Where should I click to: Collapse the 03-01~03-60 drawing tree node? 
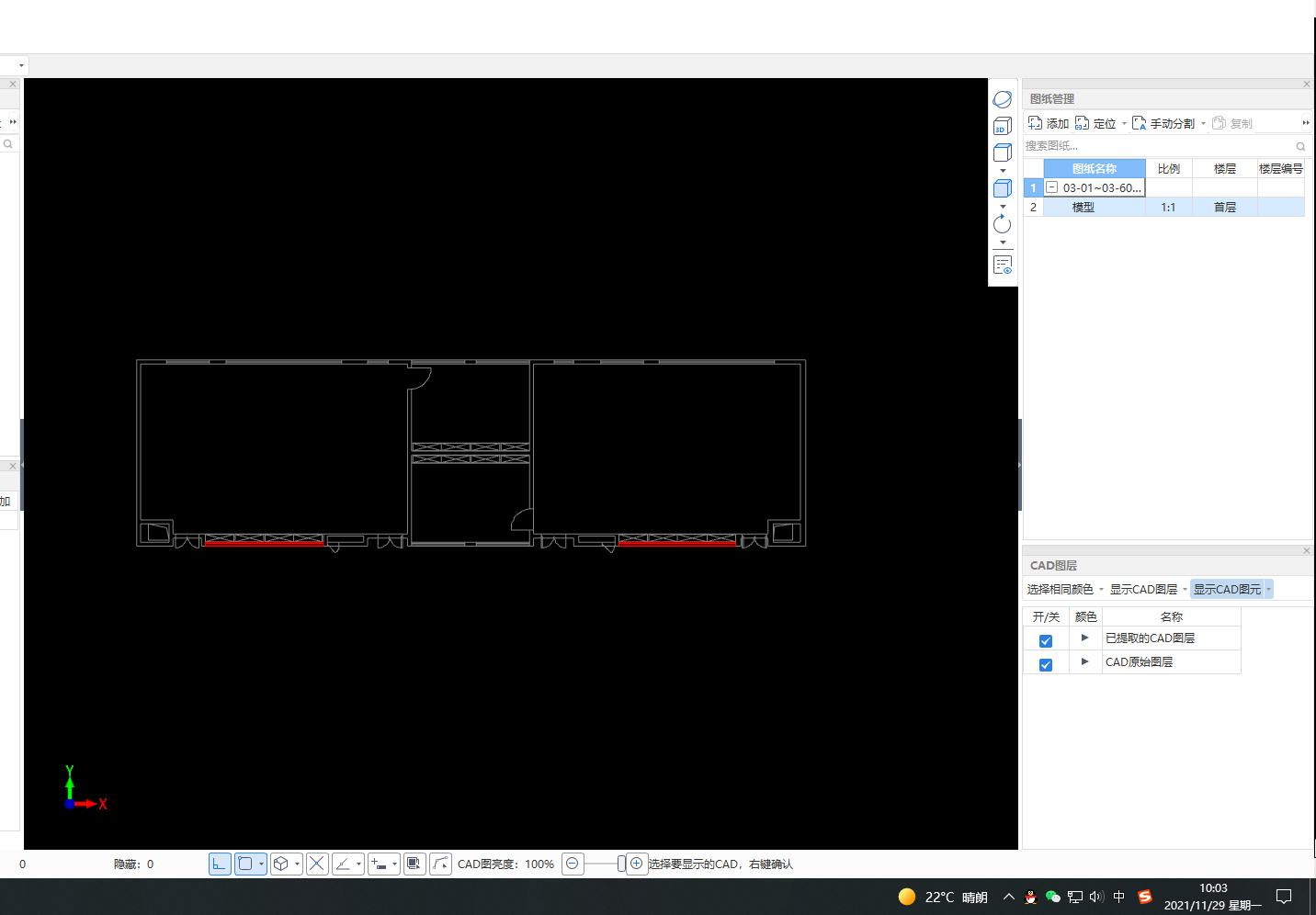[x=1051, y=187]
